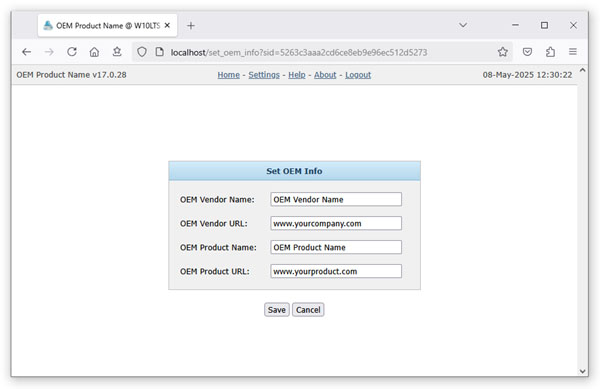Click the tab's favicon icon
Viewport: 600px width, 389px height.
tap(48, 25)
